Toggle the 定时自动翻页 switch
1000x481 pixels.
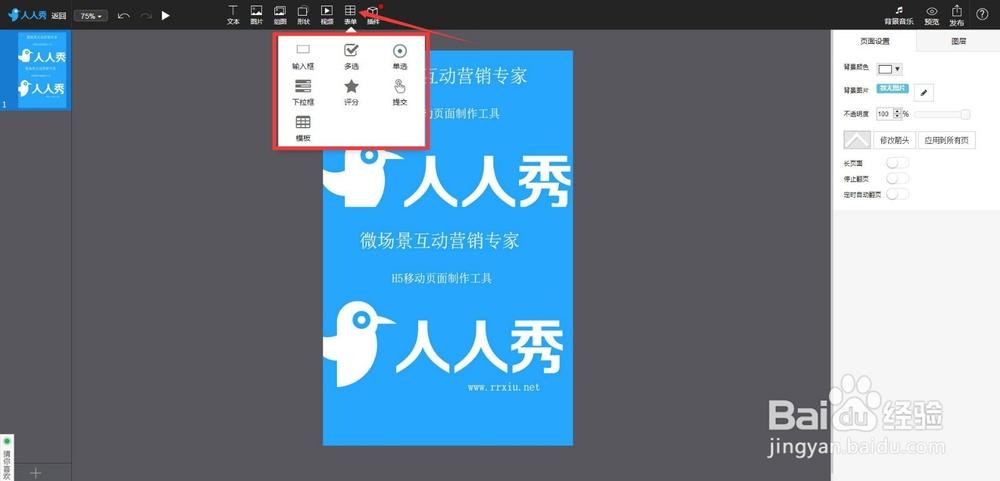pyautogui.click(x=897, y=194)
